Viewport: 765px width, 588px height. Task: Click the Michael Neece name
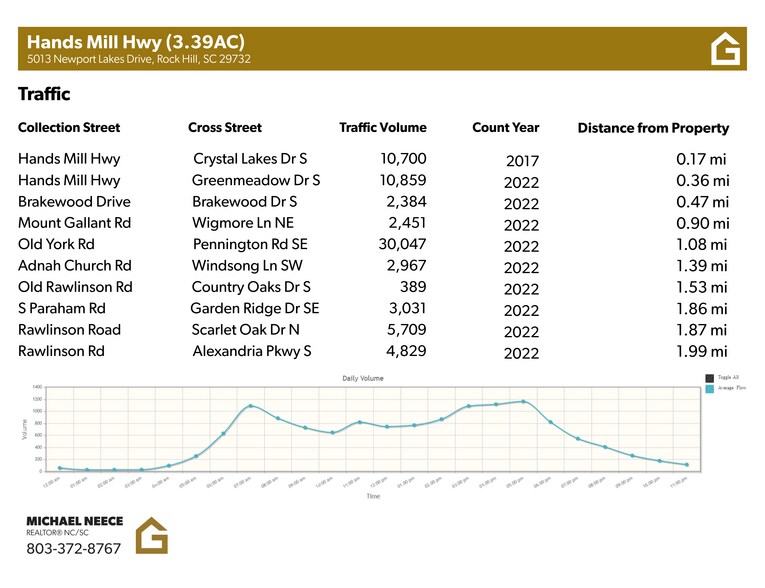click(x=75, y=521)
